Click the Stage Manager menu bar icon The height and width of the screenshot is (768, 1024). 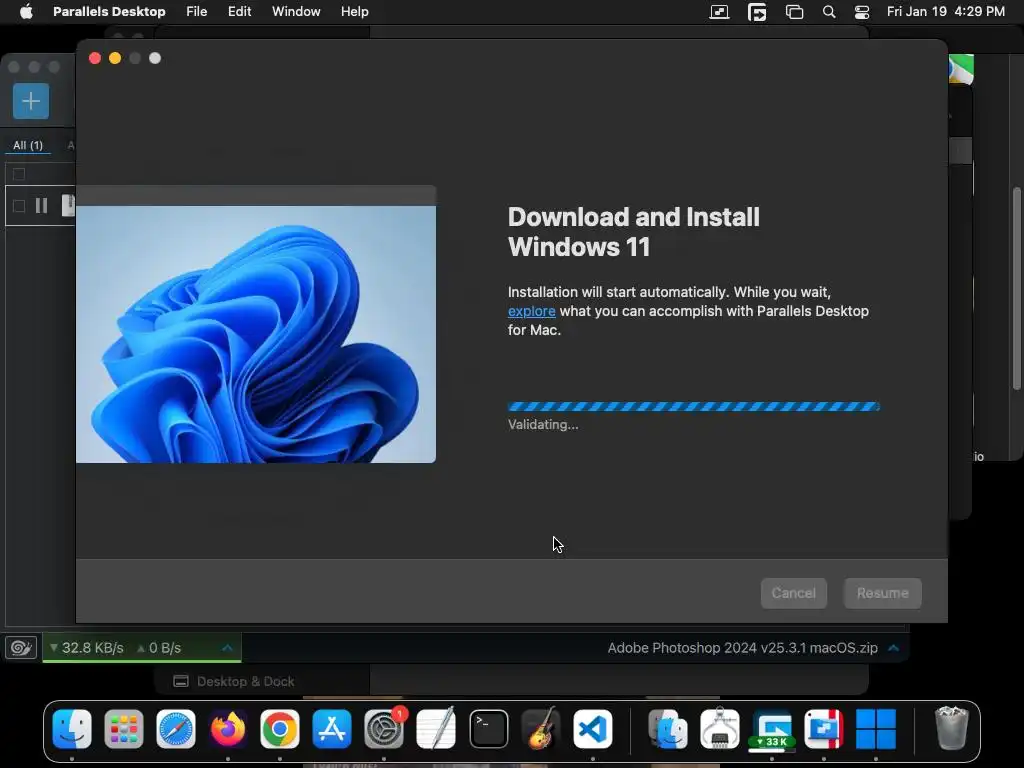pos(794,12)
